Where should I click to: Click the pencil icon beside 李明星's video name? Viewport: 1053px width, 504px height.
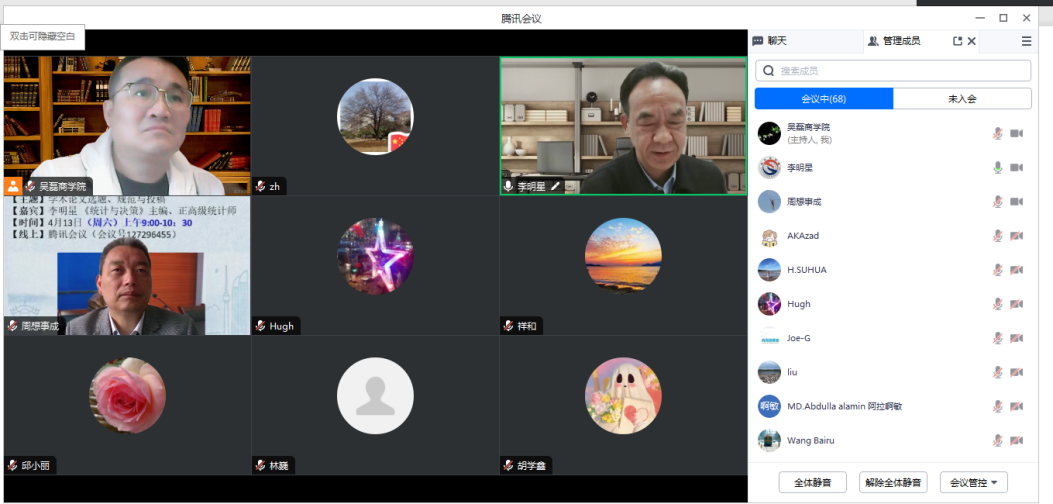(x=556, y=186)
